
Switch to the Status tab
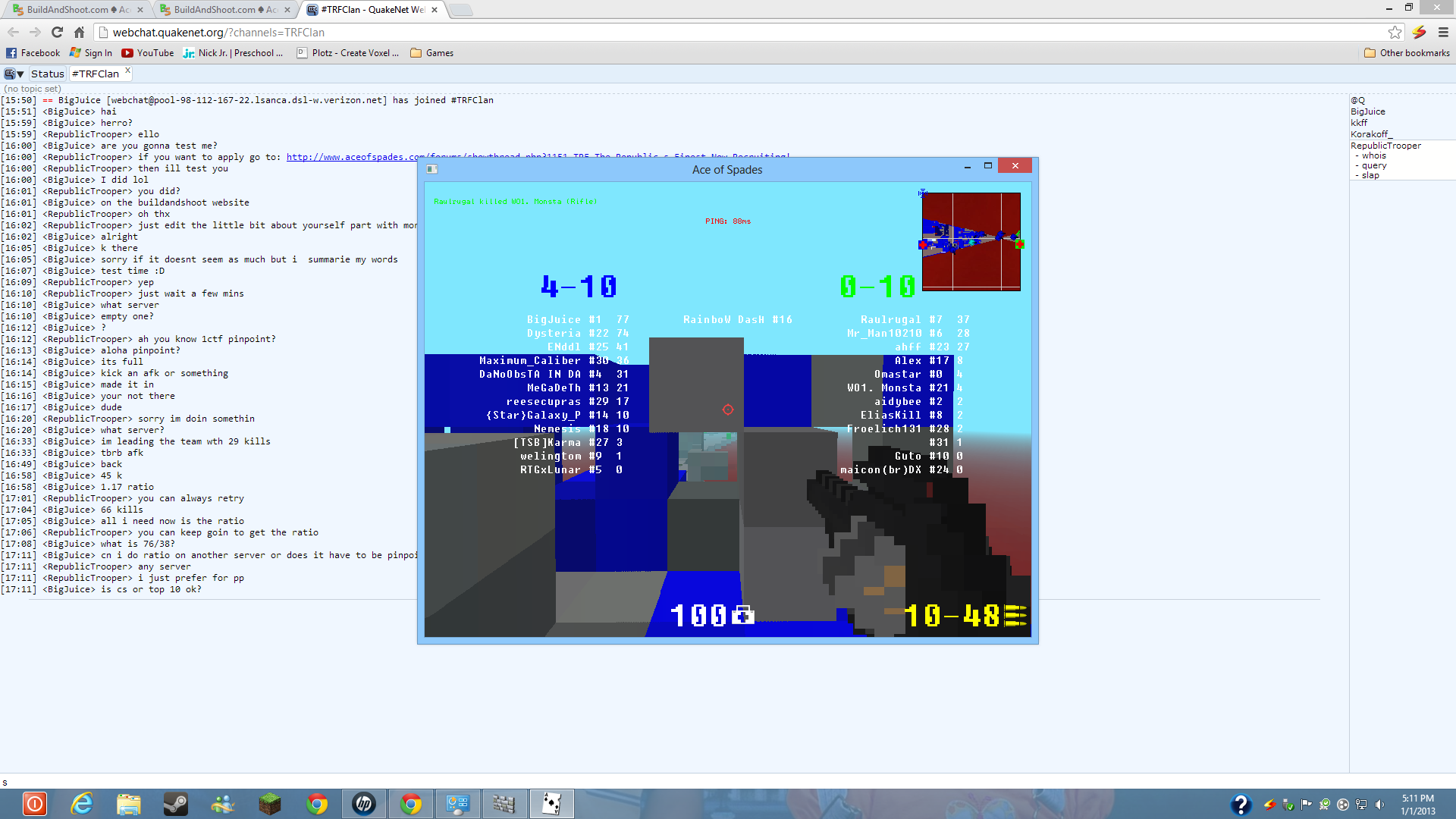[47, 74]
